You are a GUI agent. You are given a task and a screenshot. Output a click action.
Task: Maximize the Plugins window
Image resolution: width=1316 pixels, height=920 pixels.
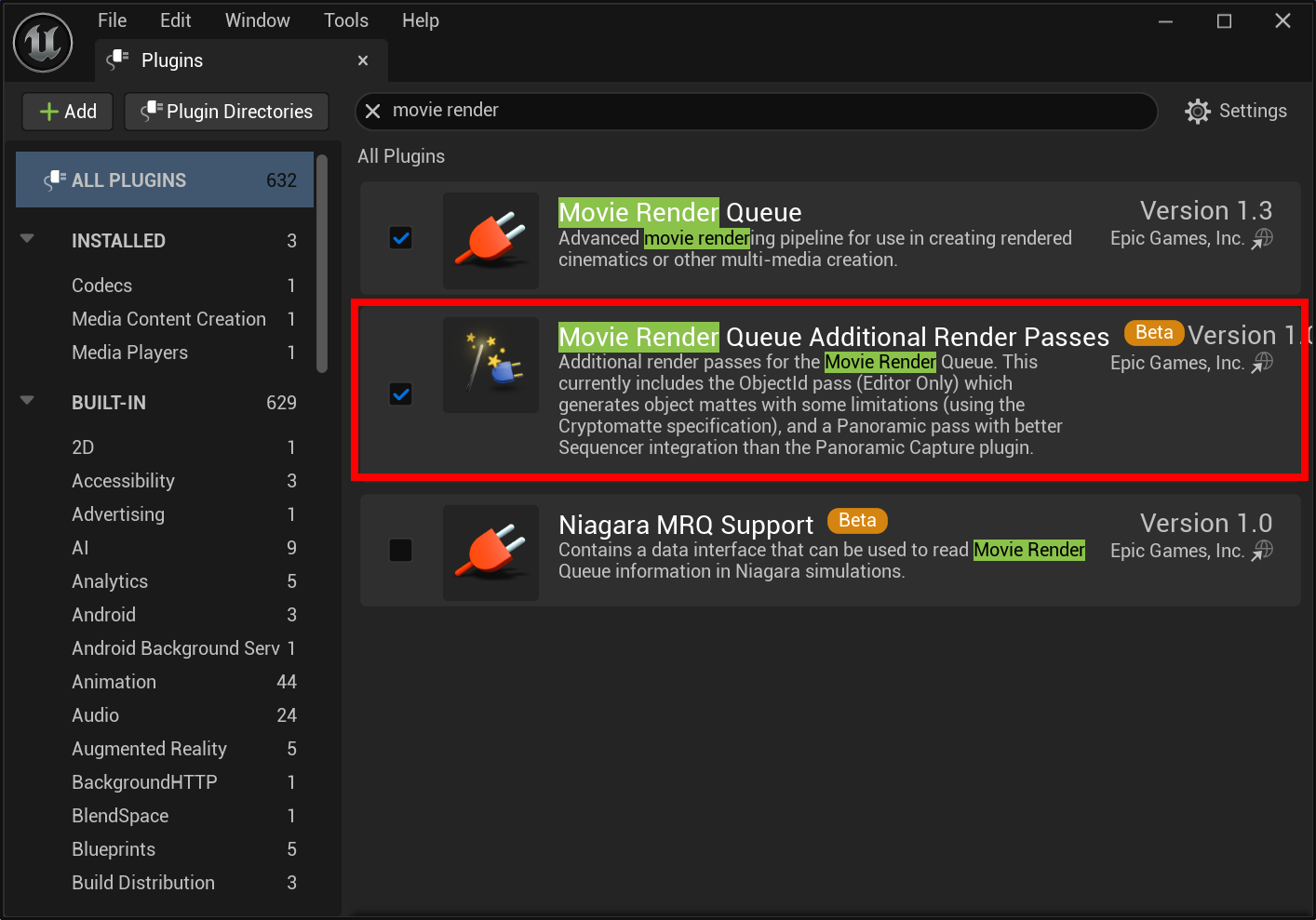[1224, 20]
